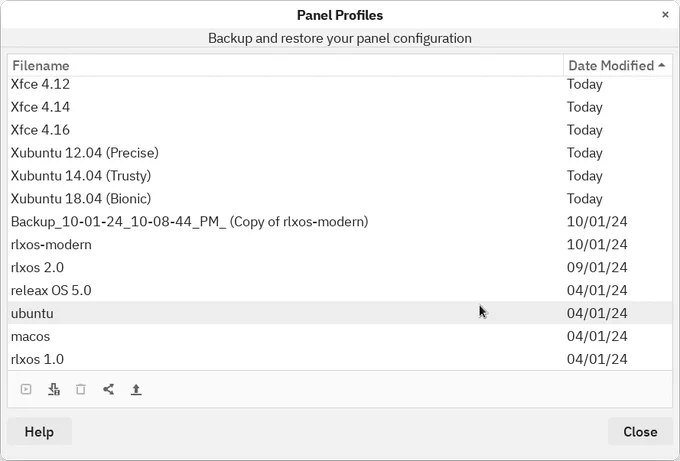680x461 pixels.
Task: Sort by Date Modified column arrow
Action: coord(661,65)
